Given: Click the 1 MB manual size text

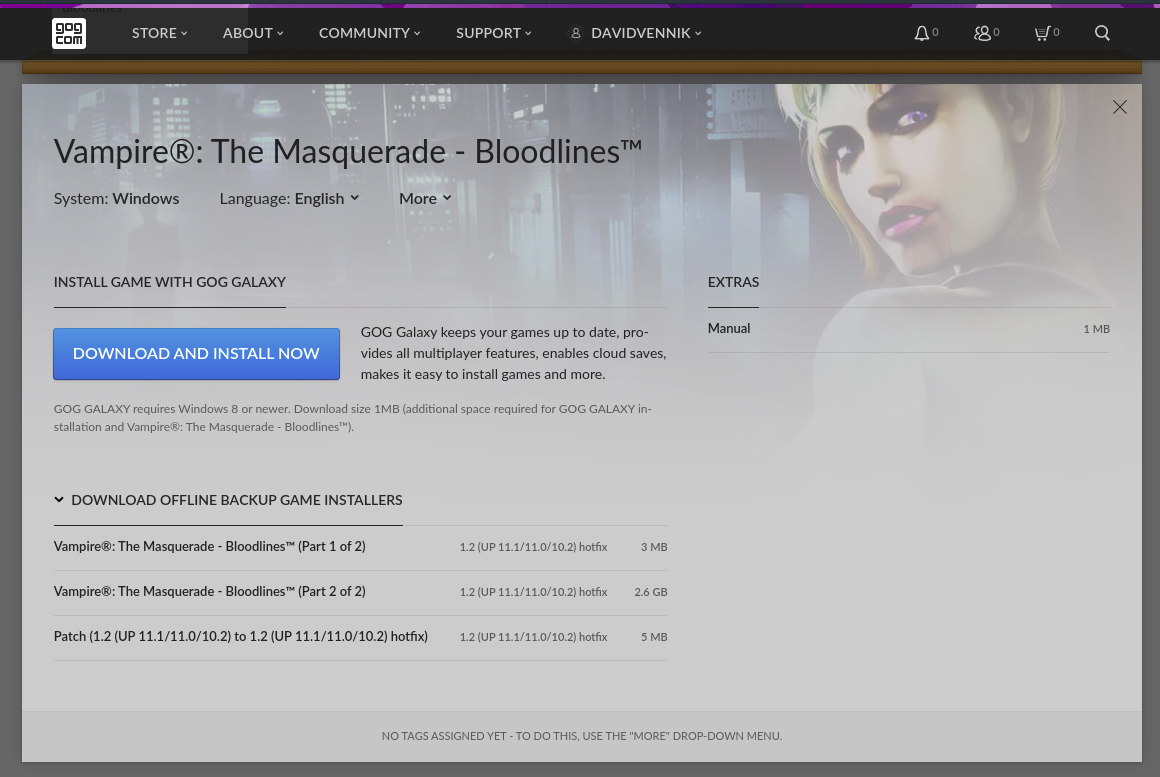Looking at the screenshot, I should pos(1096,329).
